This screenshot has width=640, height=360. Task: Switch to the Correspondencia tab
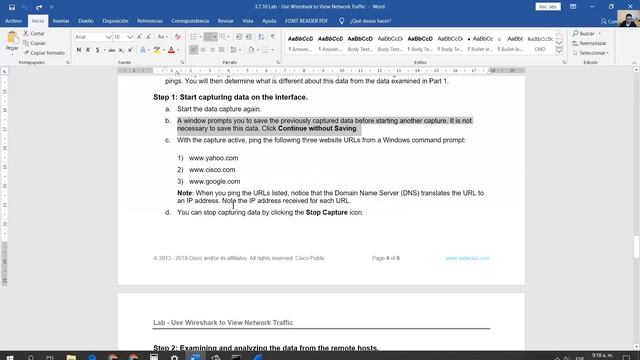pos(190,21)
